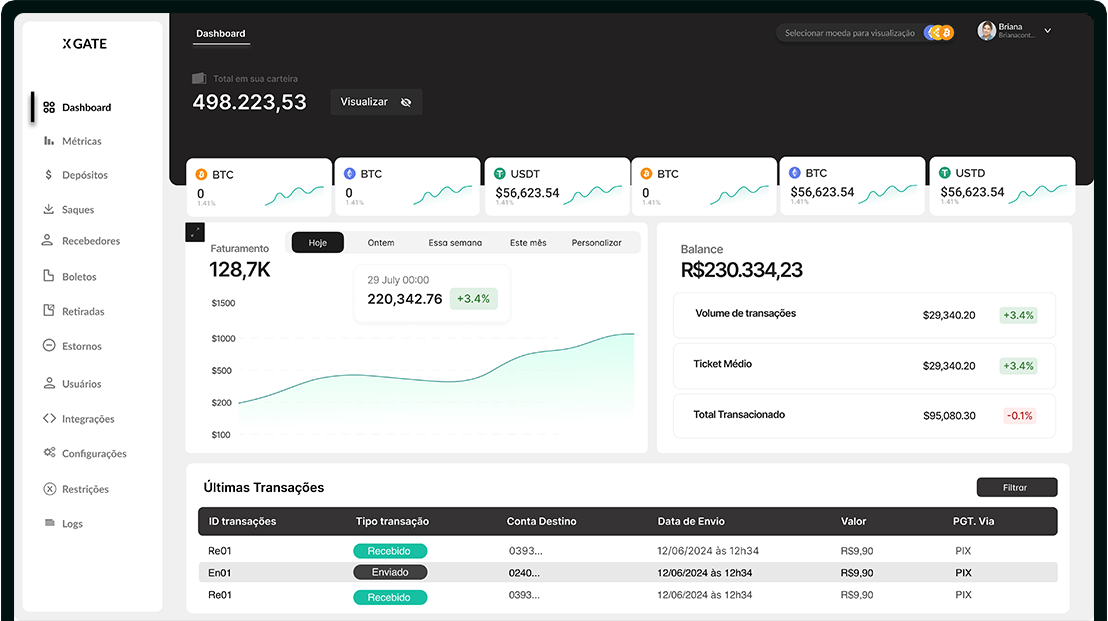Click the Volume de transações row
Screen dimensions: 1108x621
864,315
